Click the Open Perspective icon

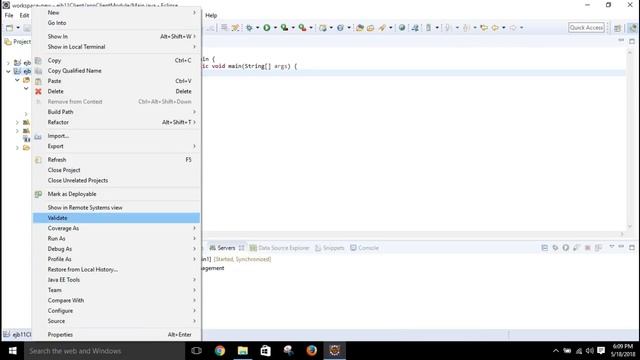click(x=618, y=28)
